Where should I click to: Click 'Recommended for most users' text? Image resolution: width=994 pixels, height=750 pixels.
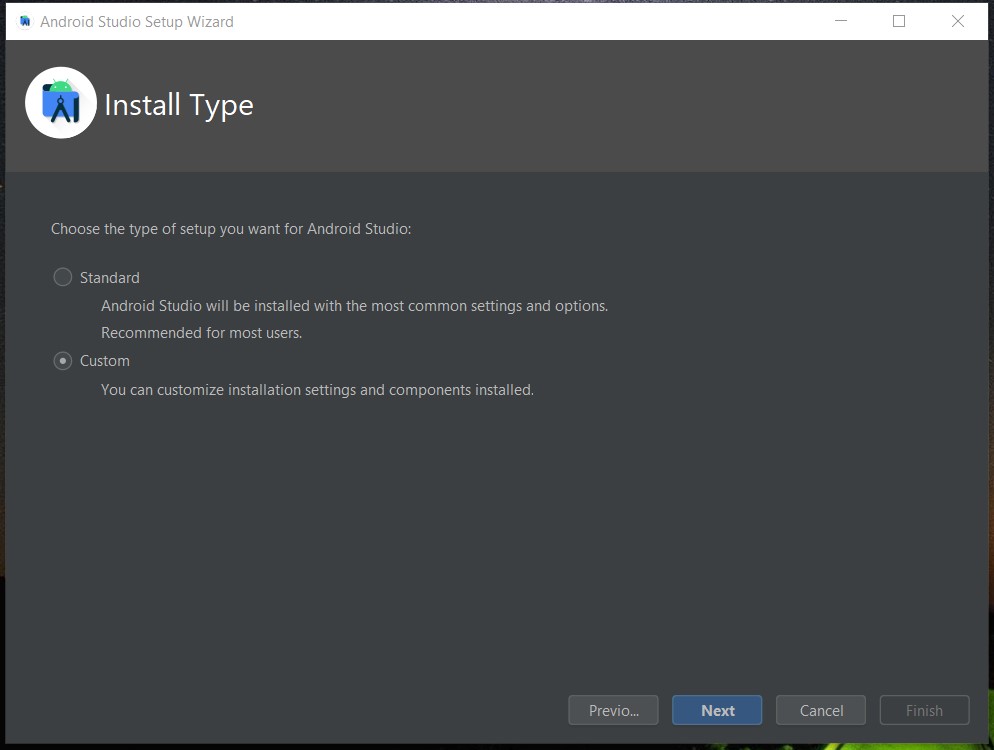tap(201, 333)
